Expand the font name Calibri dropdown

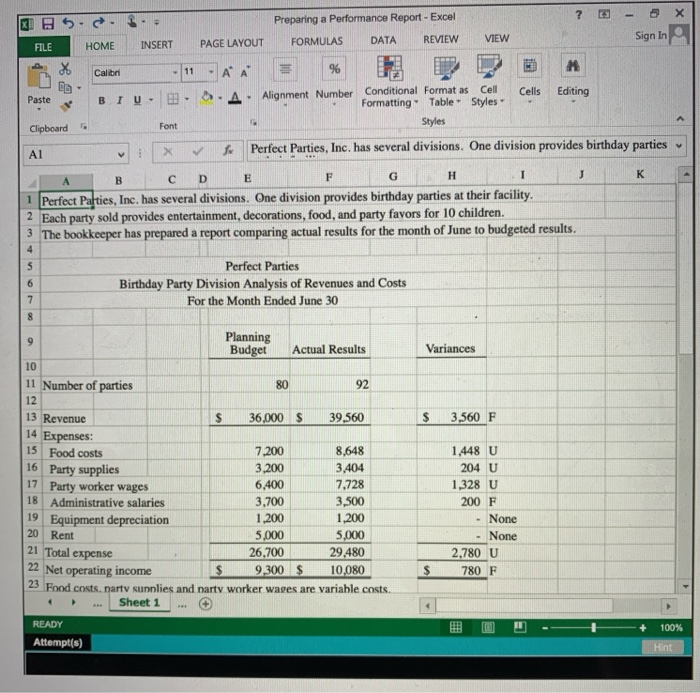tap(175, 72)
